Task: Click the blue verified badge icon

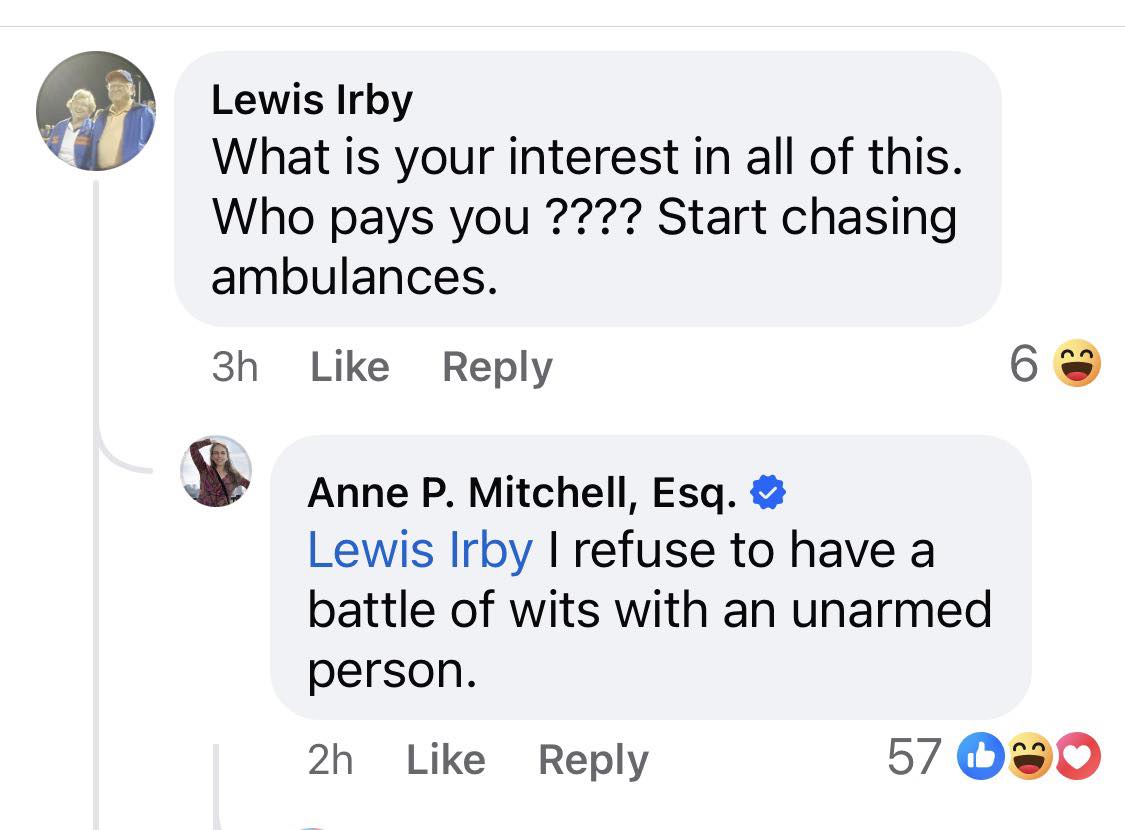Action: pyautogui.click(x=767, y=492)
